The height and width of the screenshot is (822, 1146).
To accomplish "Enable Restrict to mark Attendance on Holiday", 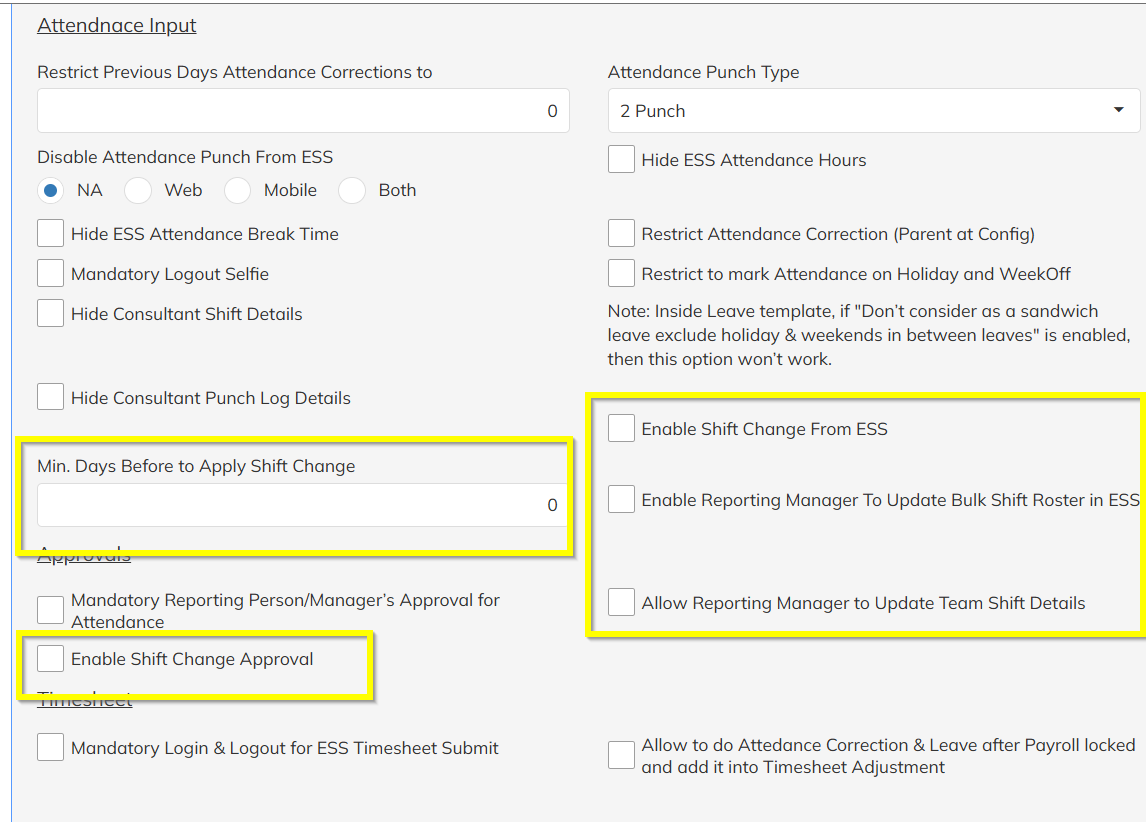I will (x=621, y=274).
